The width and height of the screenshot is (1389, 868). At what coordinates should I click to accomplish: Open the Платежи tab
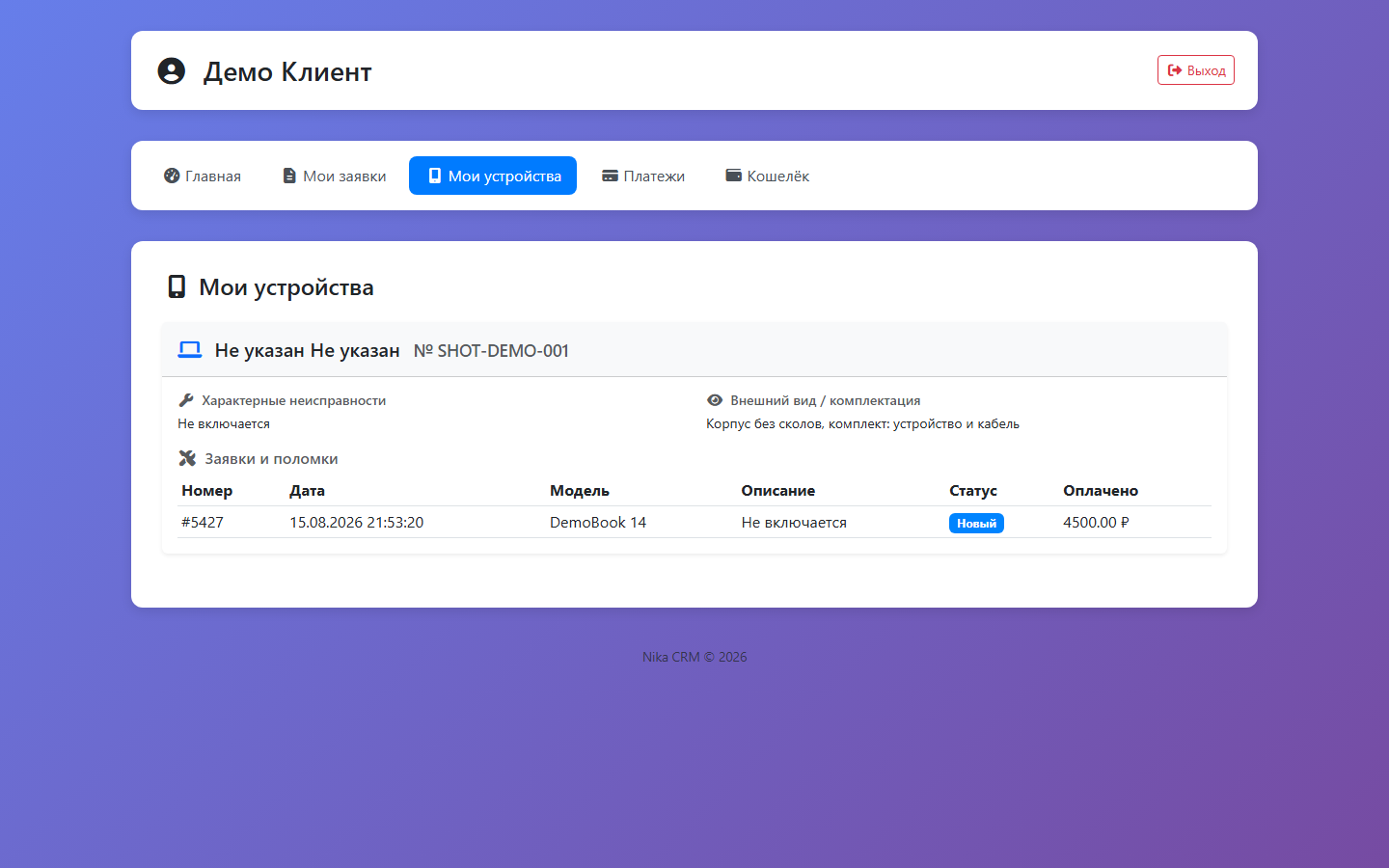tap(643, 176)
